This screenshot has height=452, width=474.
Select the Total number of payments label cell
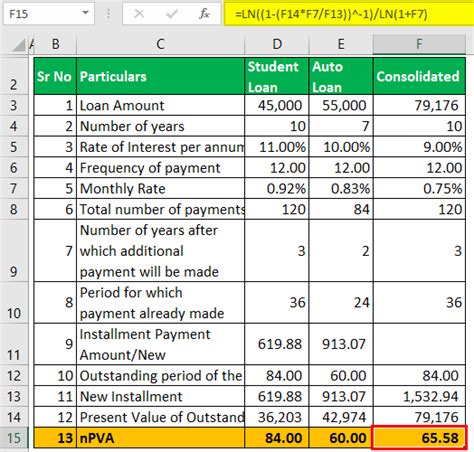click(x=160, y=209)
